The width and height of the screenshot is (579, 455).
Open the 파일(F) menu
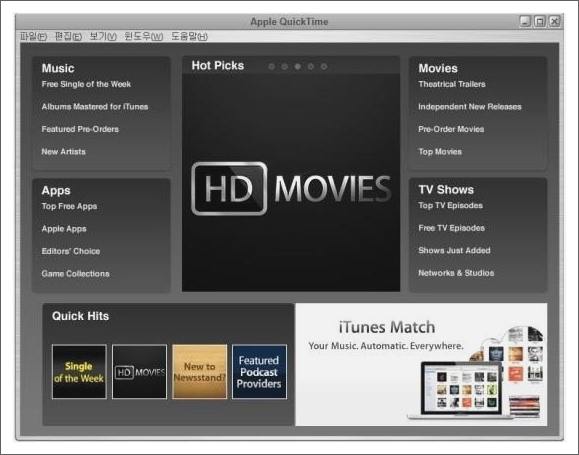(34, 36)
